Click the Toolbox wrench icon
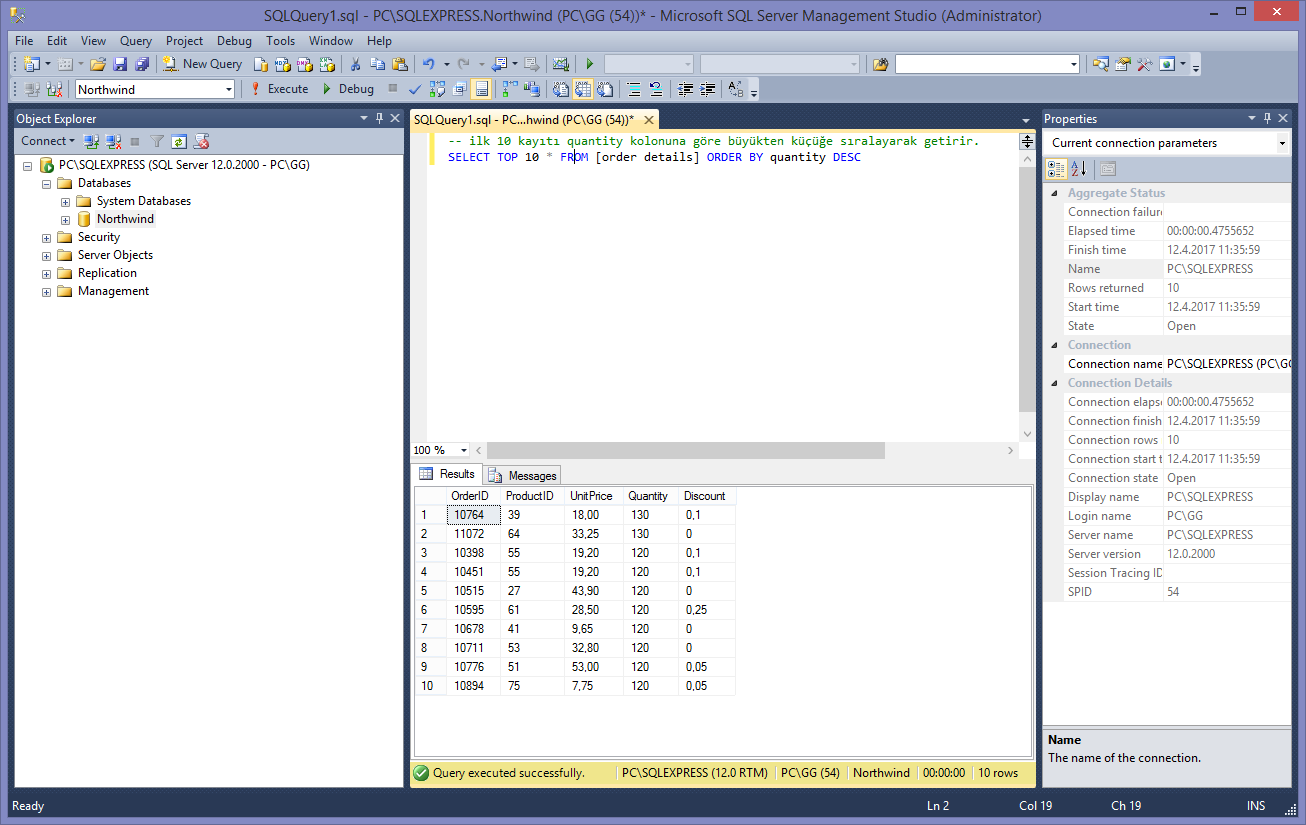This screenshot has height=825, width=1306. (x=1145, y=64)
